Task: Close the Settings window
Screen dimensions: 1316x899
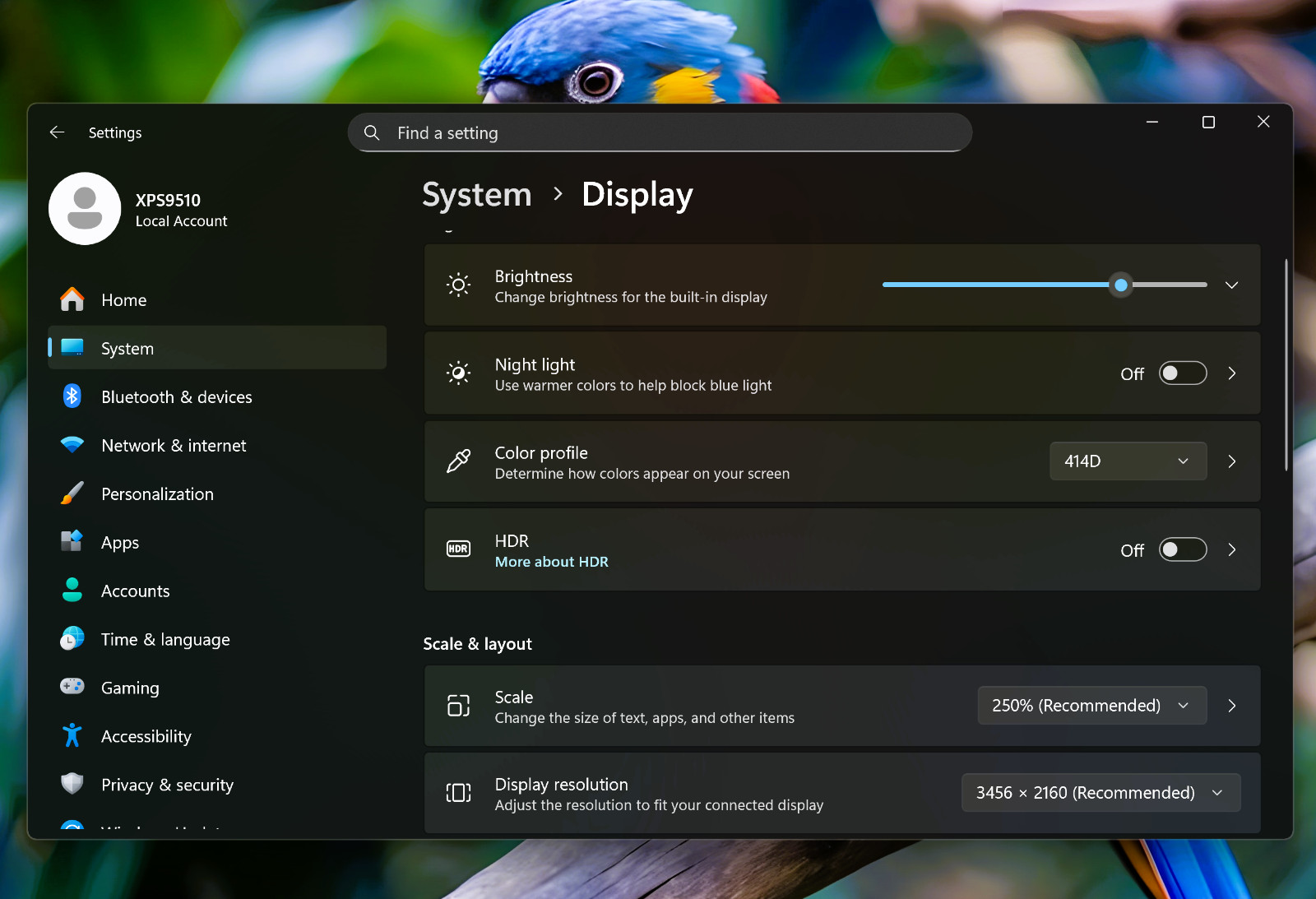Action: point(1263,122)
